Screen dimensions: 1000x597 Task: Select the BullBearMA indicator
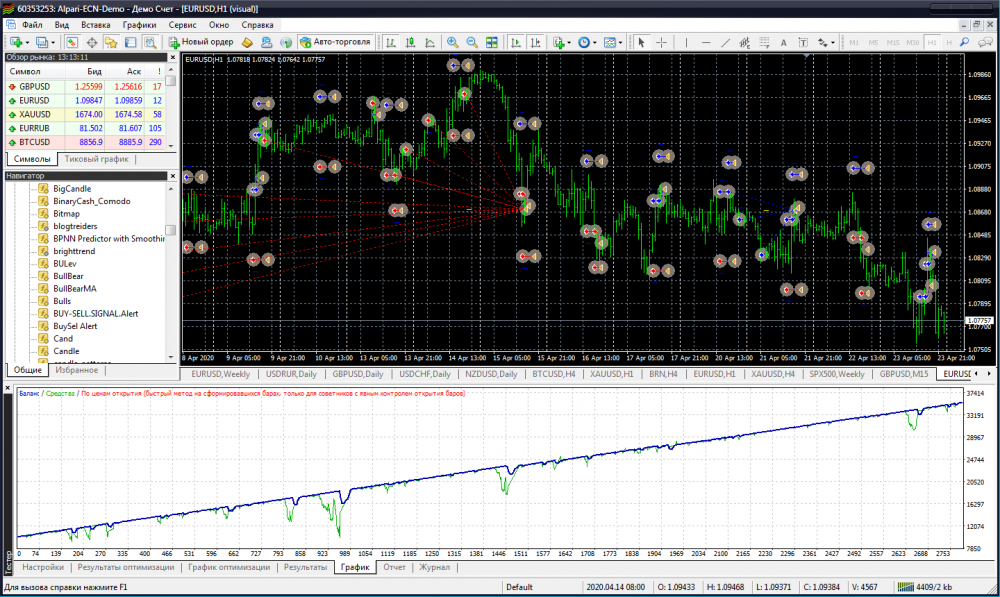click(75, 288)
